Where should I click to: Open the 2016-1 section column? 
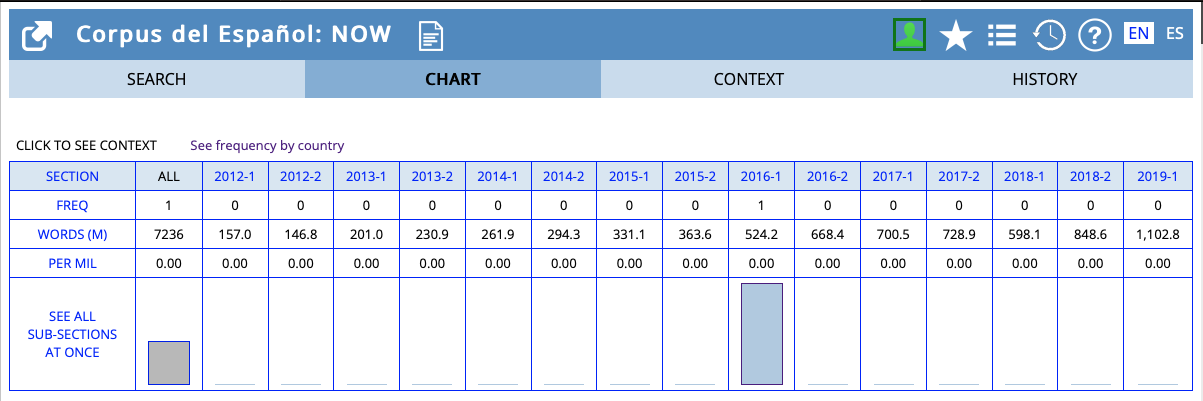click(762, 176)
